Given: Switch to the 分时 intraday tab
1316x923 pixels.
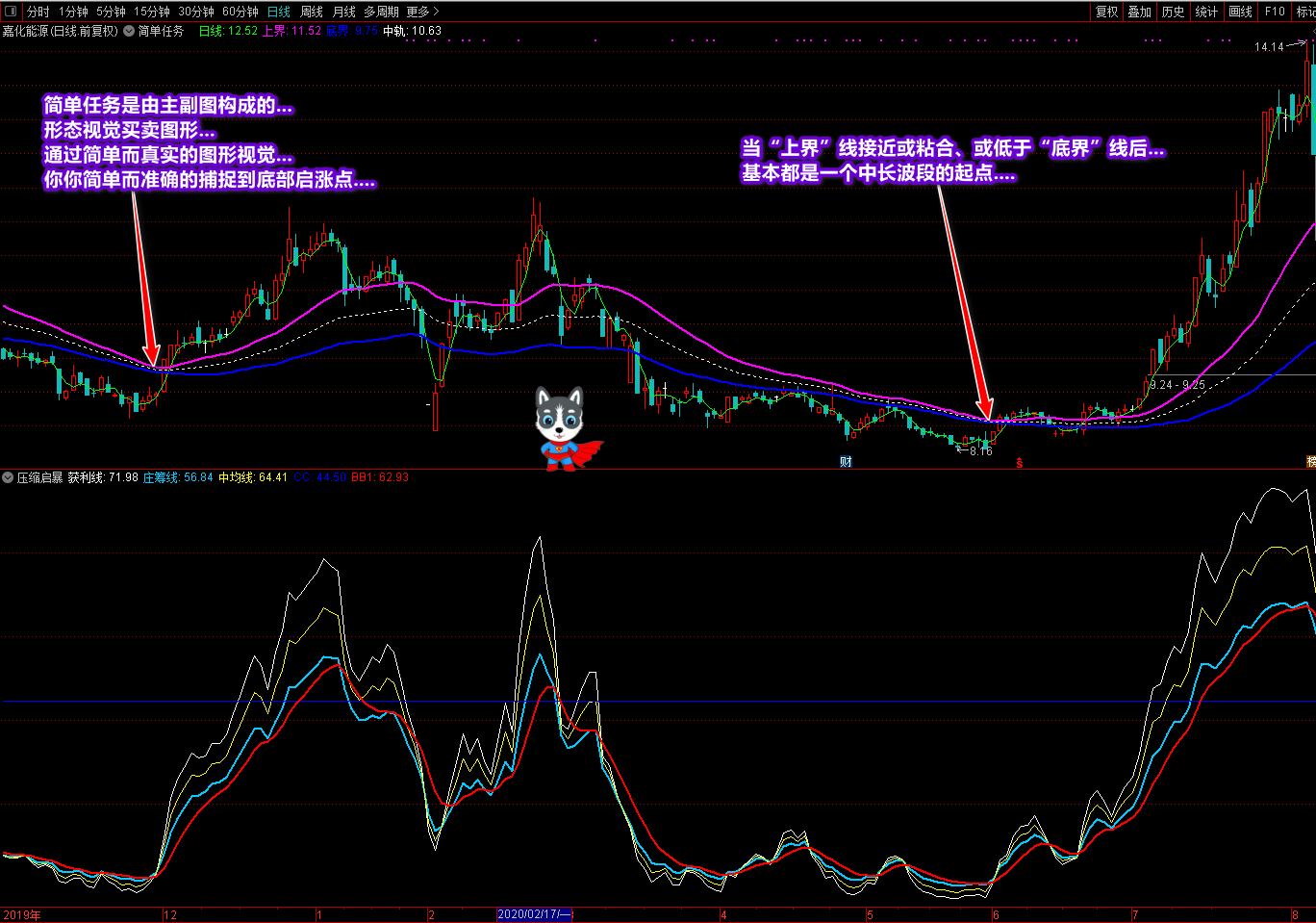Looking at the screenshot, I should pyautogui.click(x=38, y=12).
